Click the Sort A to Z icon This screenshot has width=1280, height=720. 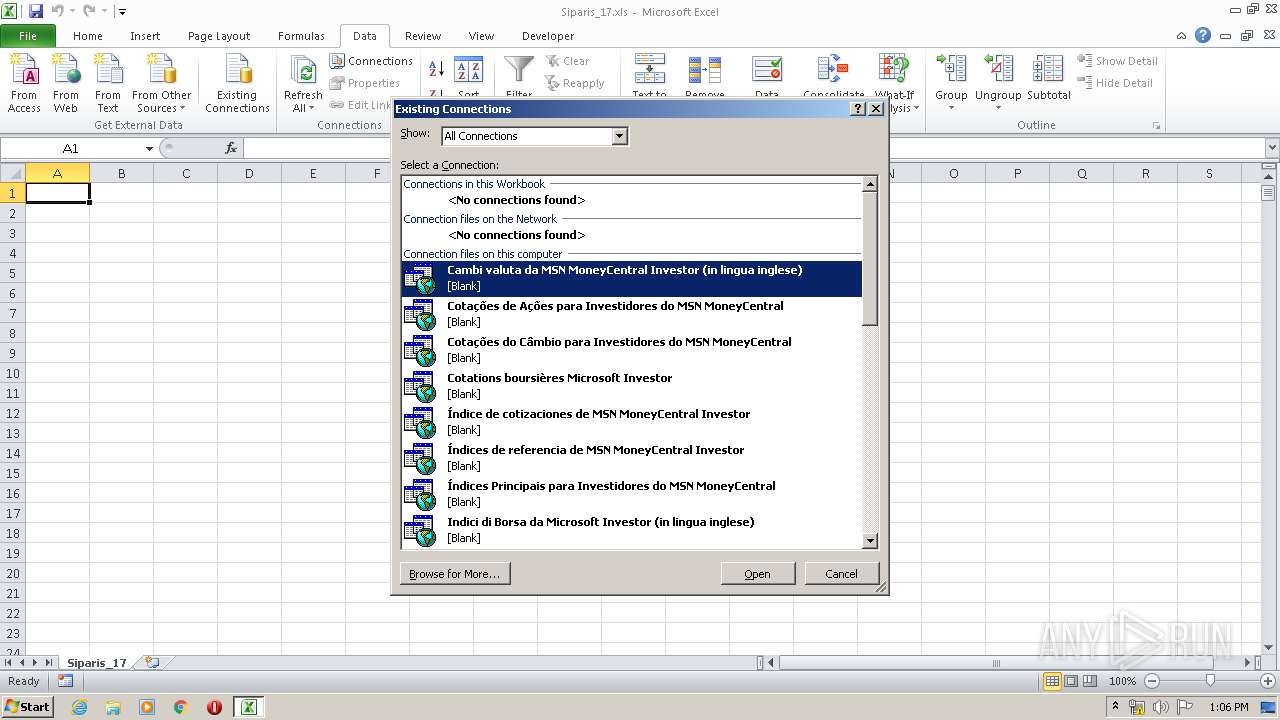coord(436,69)
